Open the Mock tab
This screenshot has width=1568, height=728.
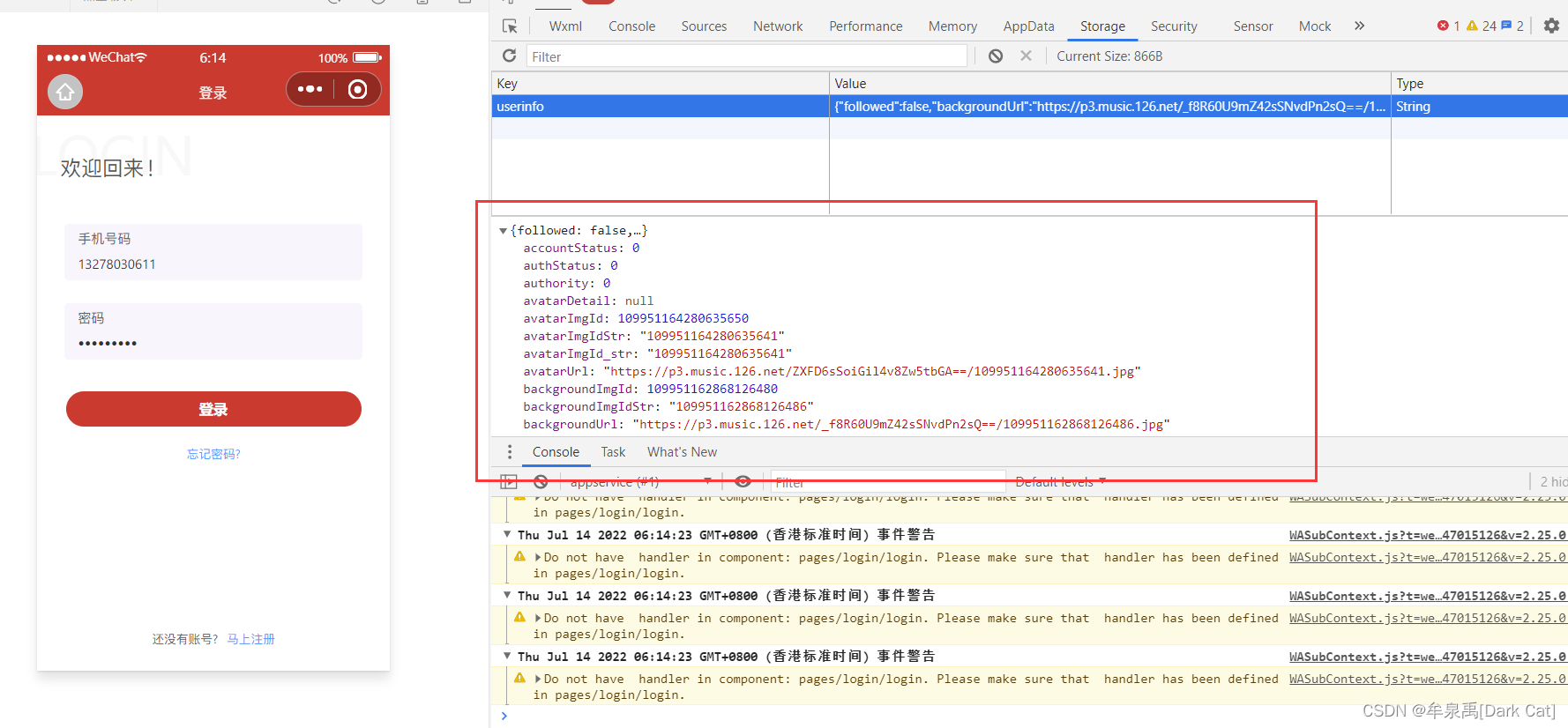click(1314, 26)
